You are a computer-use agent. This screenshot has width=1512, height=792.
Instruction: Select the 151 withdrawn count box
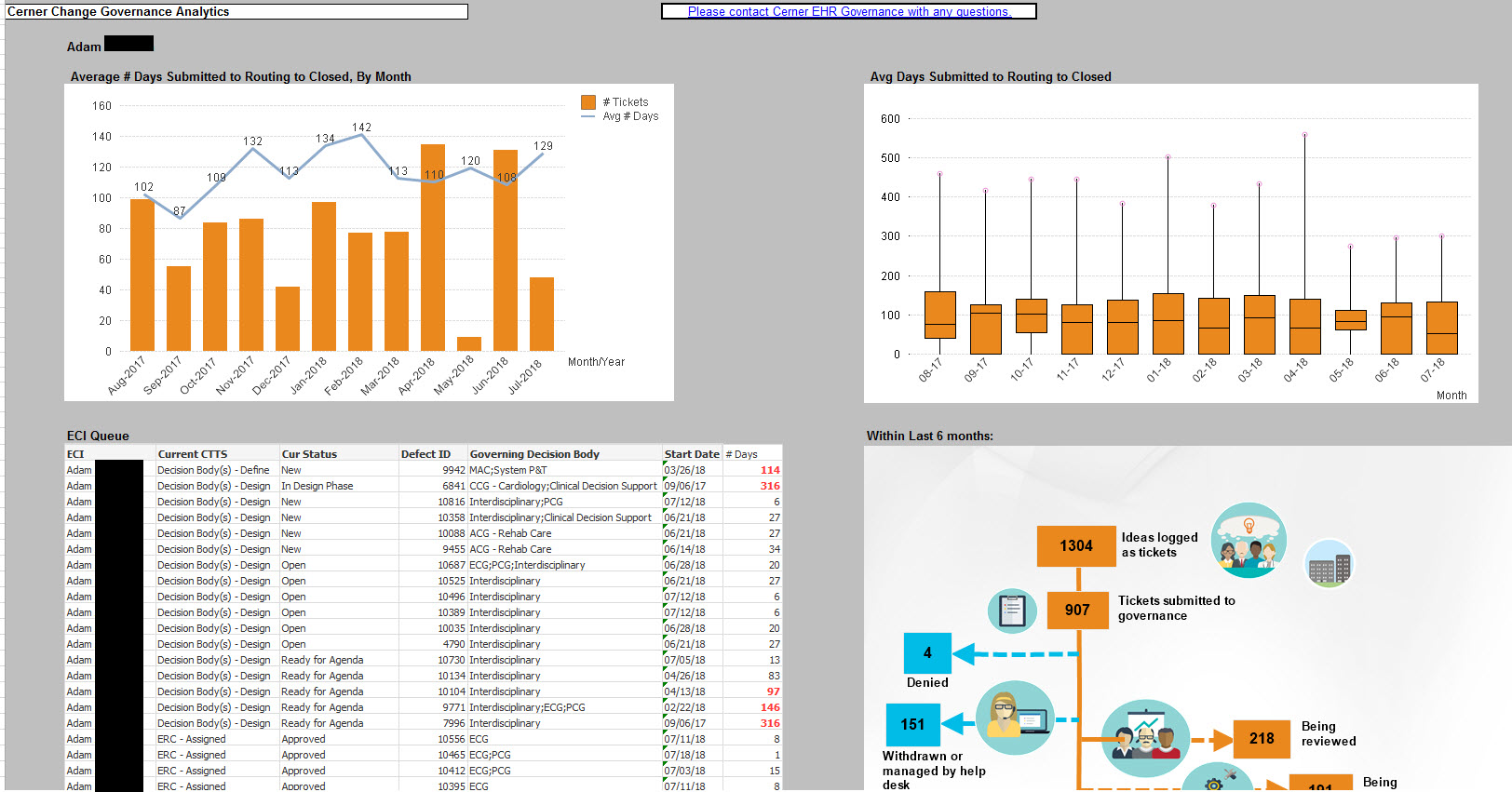point(912,724)
